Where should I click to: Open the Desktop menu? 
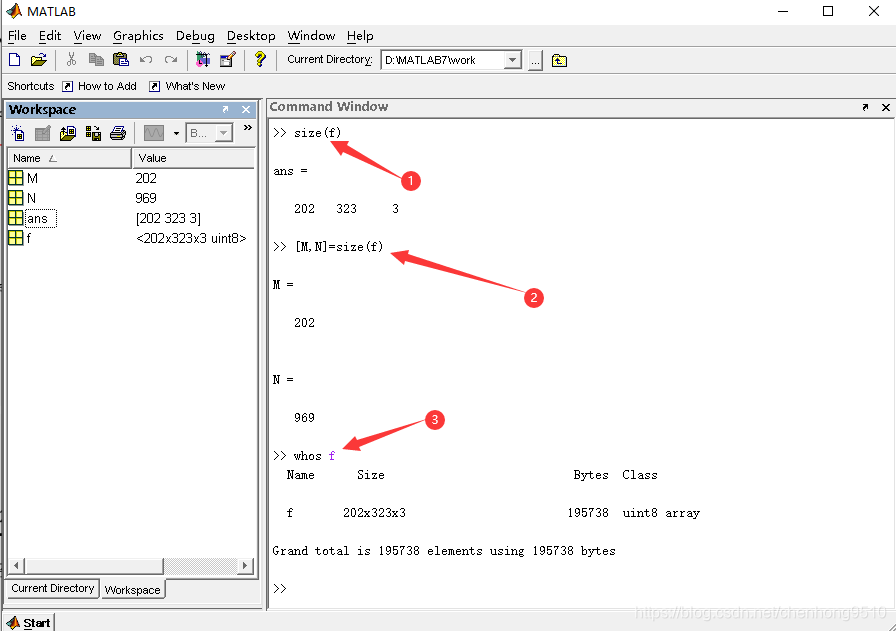point(251,35)
